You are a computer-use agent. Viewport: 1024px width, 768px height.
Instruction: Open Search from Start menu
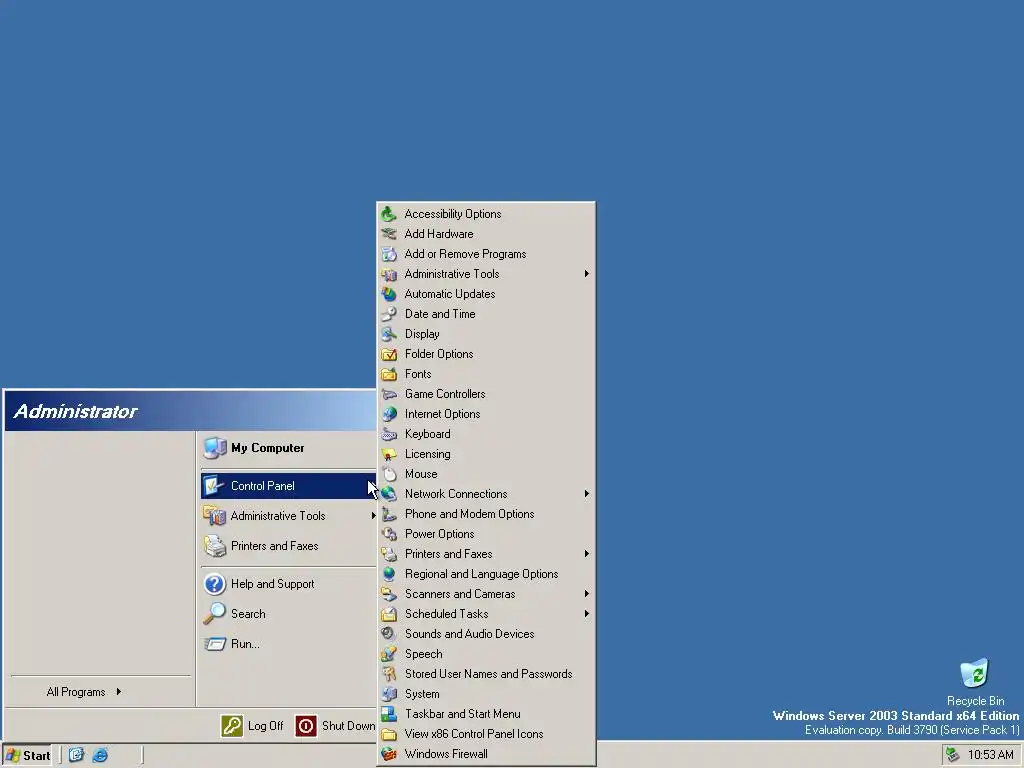click(289, 614)
